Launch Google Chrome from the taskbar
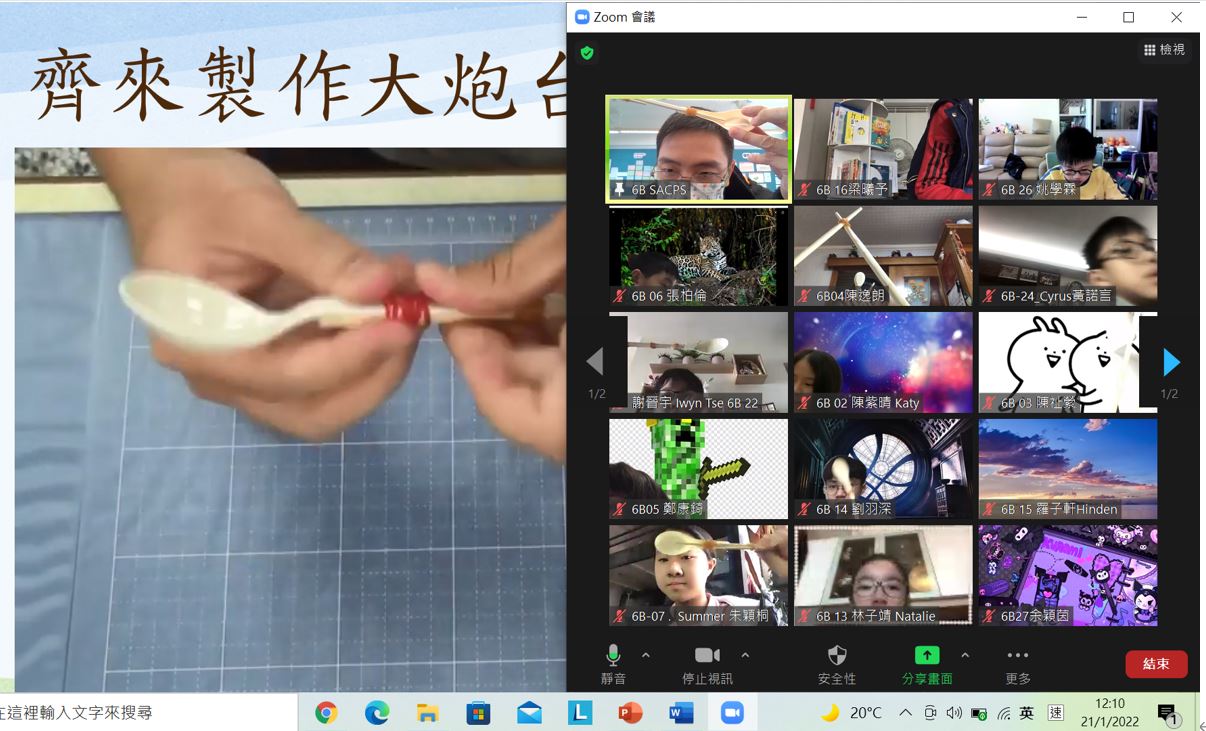The height and width of the screenshot is (731, 1206). 326,713
